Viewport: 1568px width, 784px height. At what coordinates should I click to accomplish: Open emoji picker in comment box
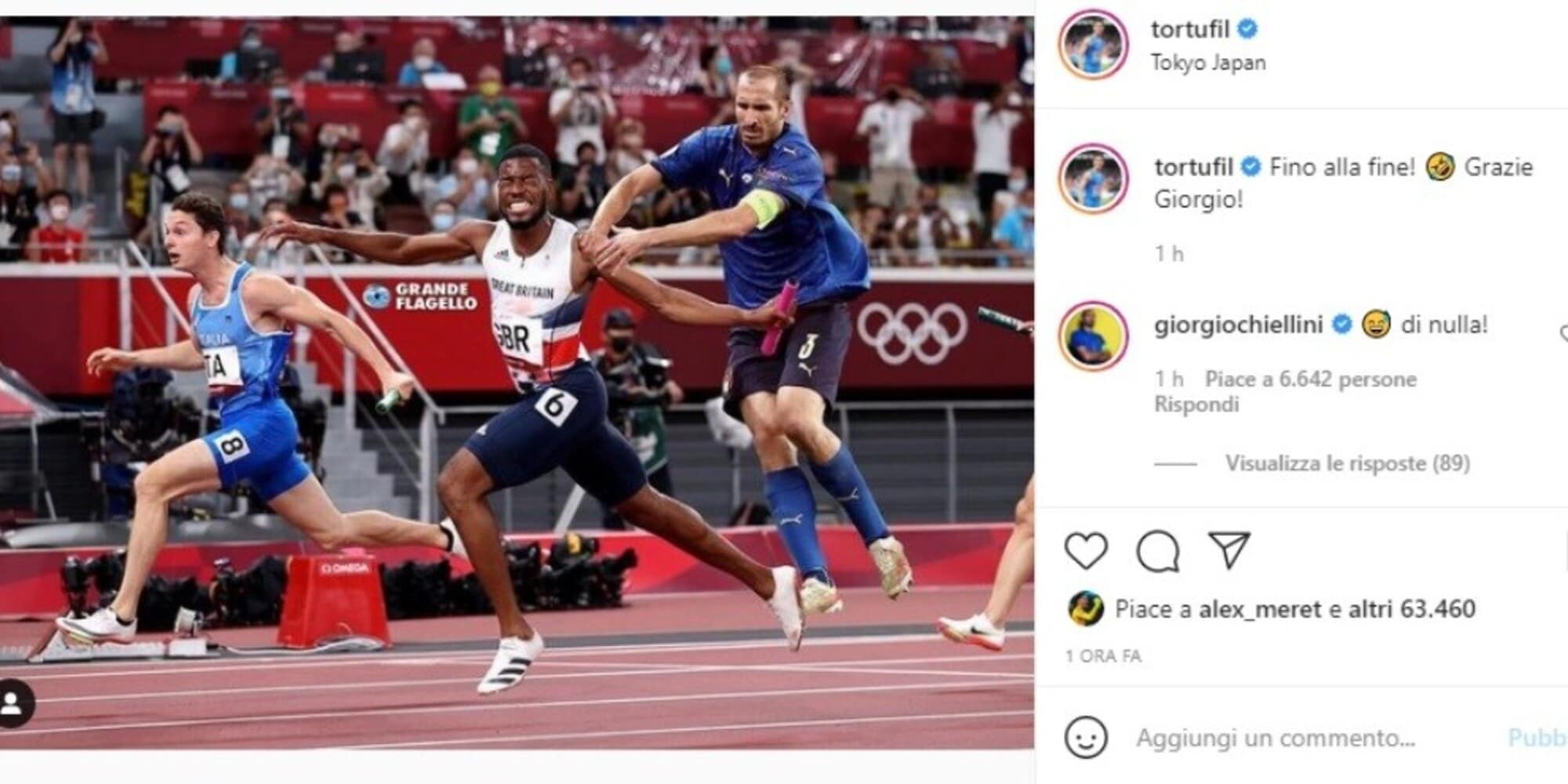pos(1086,738)
